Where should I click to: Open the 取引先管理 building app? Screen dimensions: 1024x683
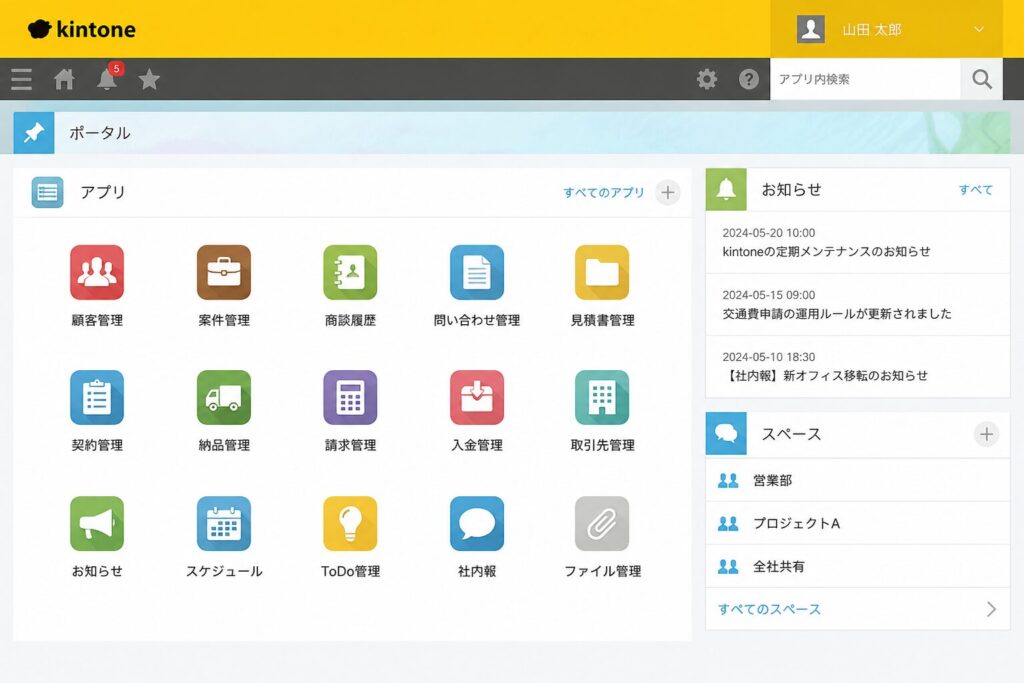[602, 398]
